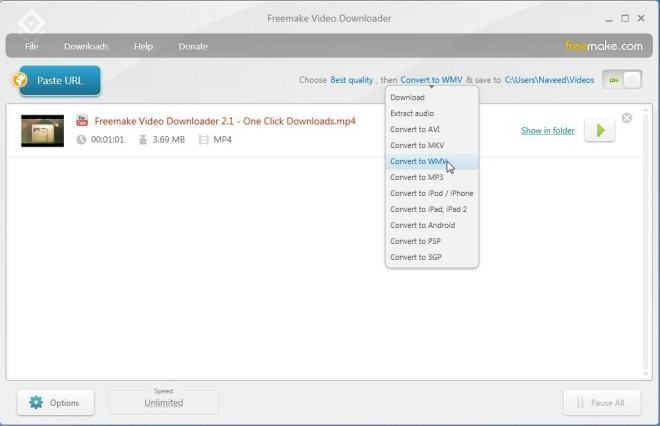
Task: Choose Convert to AVI option
Action: coord(432,129)
